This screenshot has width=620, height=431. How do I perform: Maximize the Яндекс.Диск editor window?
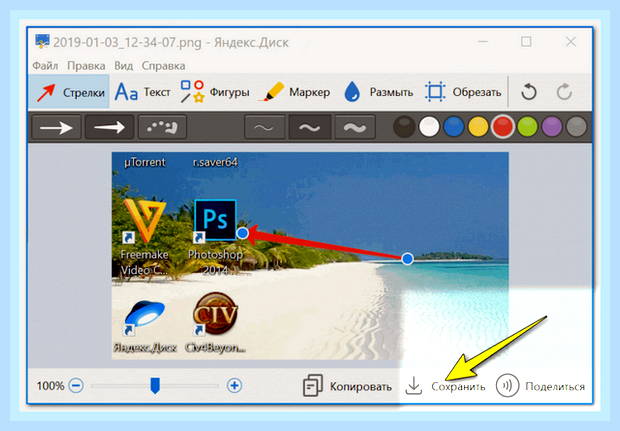click(526, 42)
